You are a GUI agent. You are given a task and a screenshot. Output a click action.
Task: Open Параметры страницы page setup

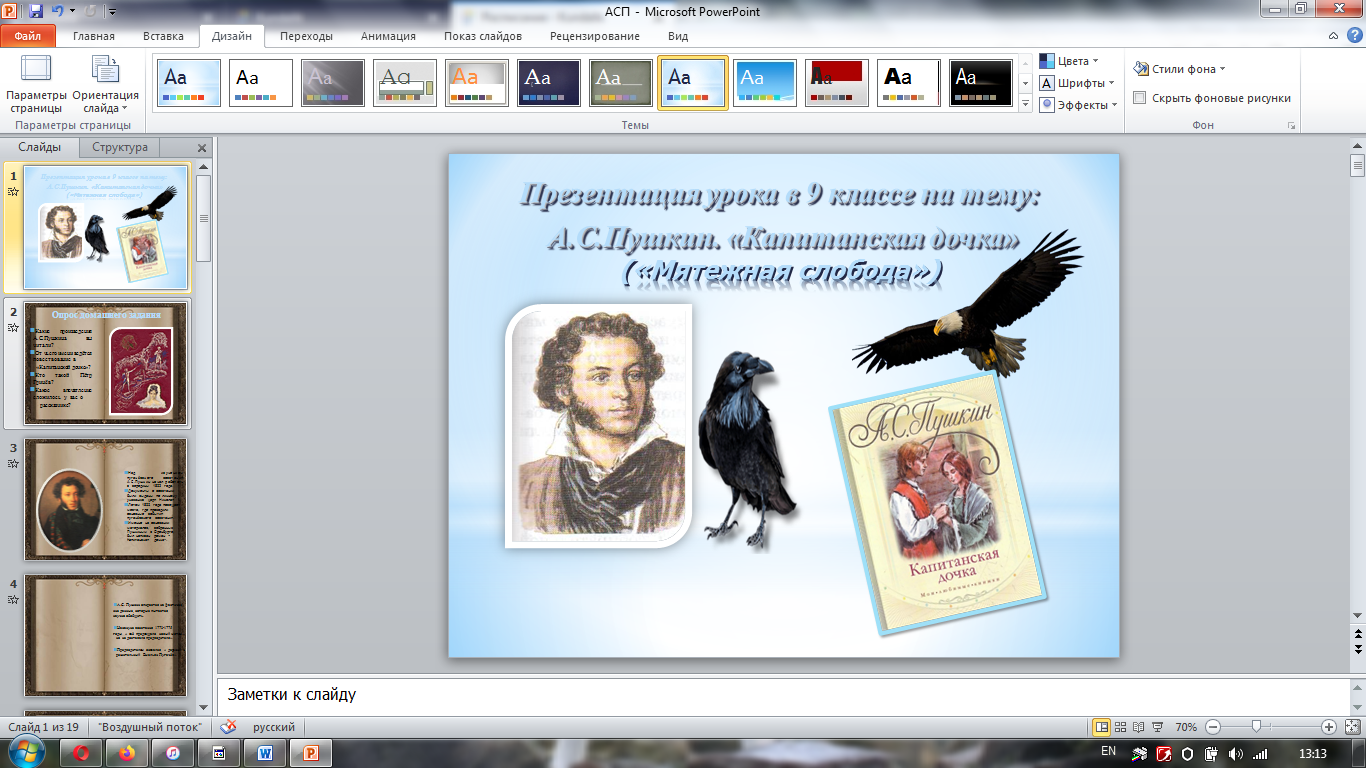(x=36, y=84)
